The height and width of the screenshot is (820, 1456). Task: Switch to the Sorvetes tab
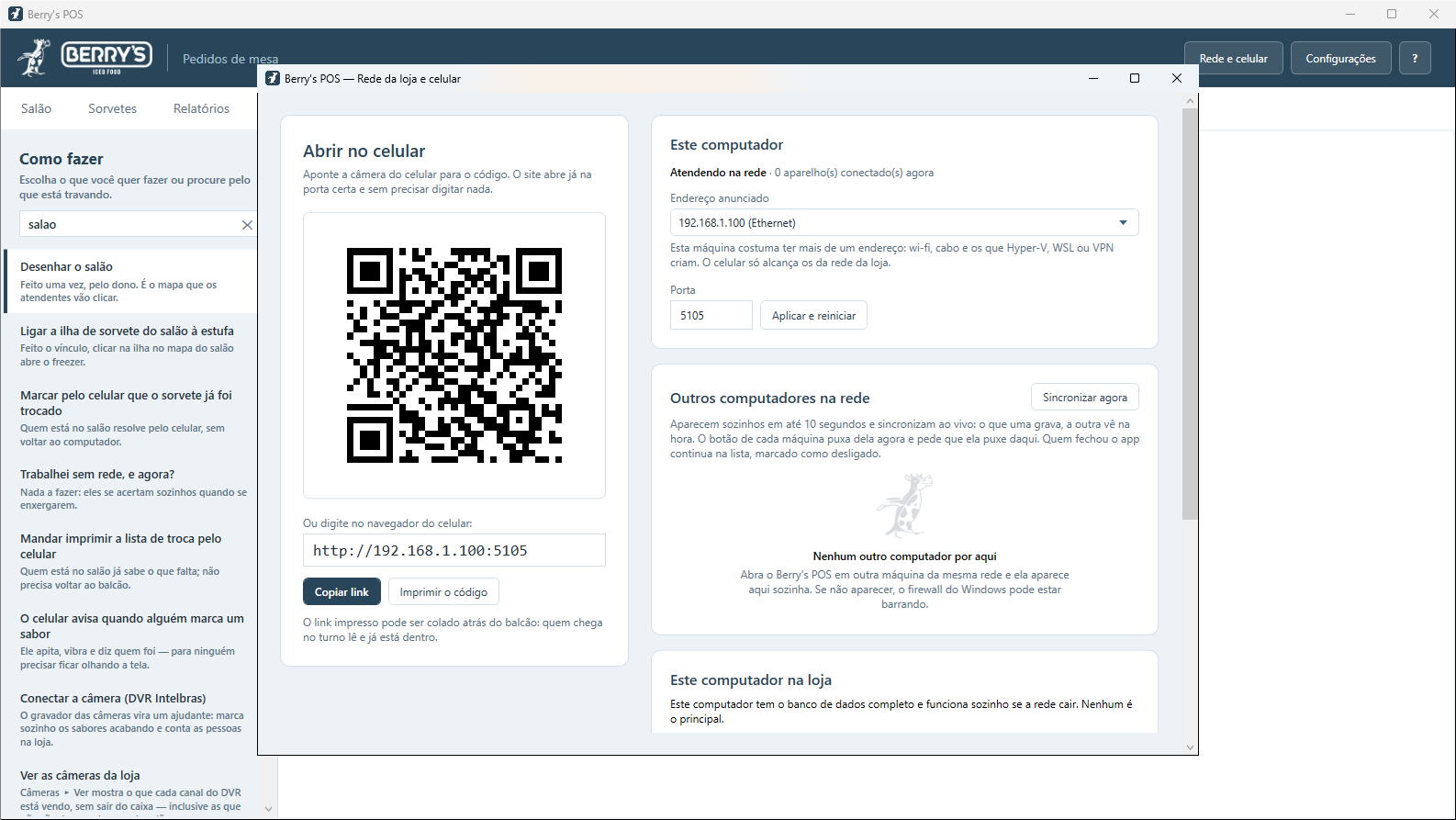coord(113,108)
